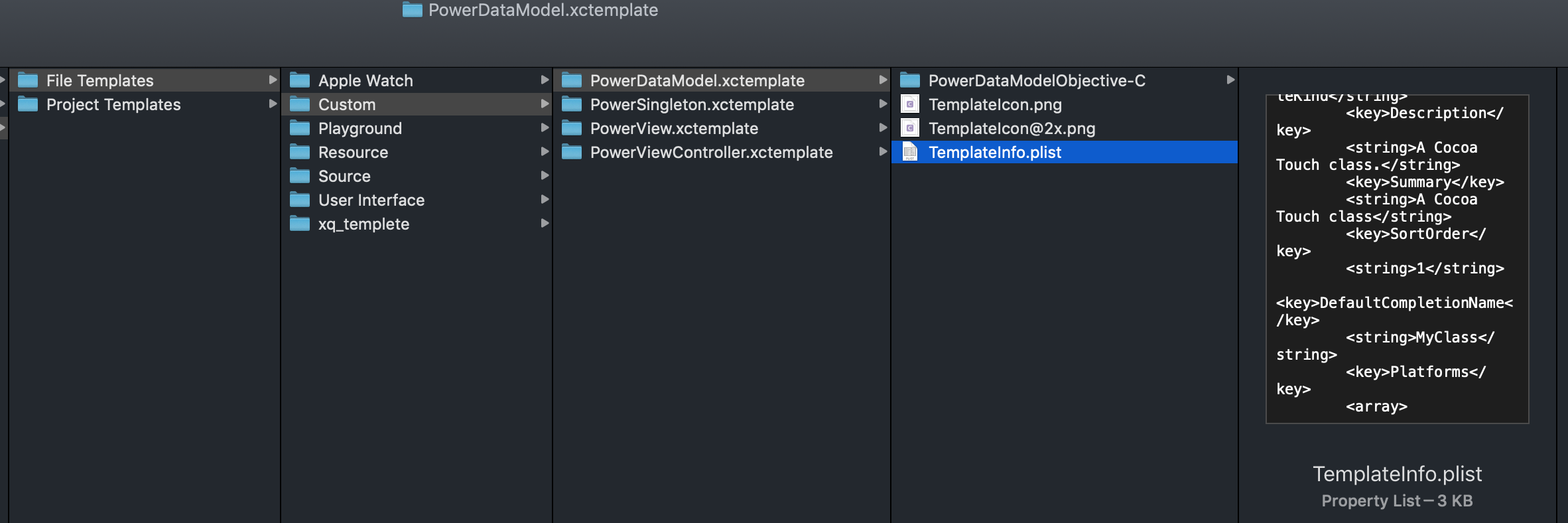Click the plist XML preview thumbnail
1568x523 pixels.
click(x=1398, y=259)
